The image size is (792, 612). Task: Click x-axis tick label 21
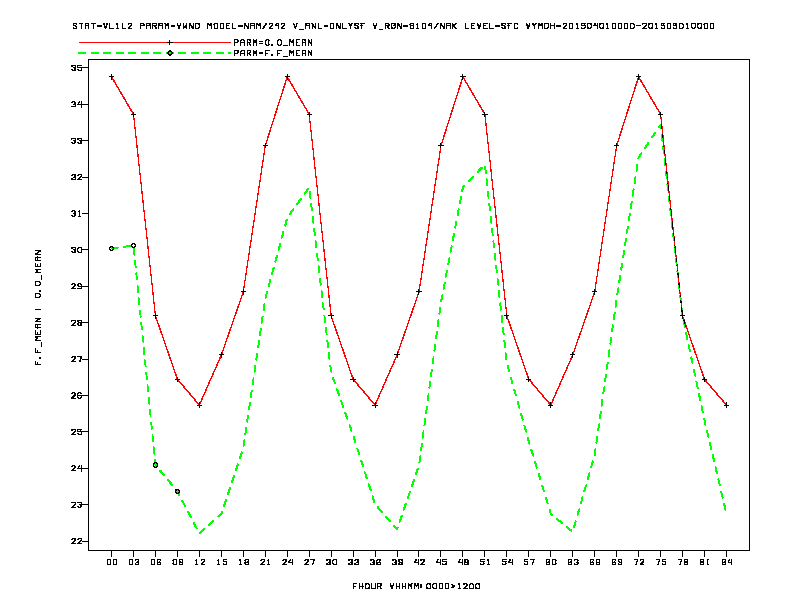(x=265, y=562)
